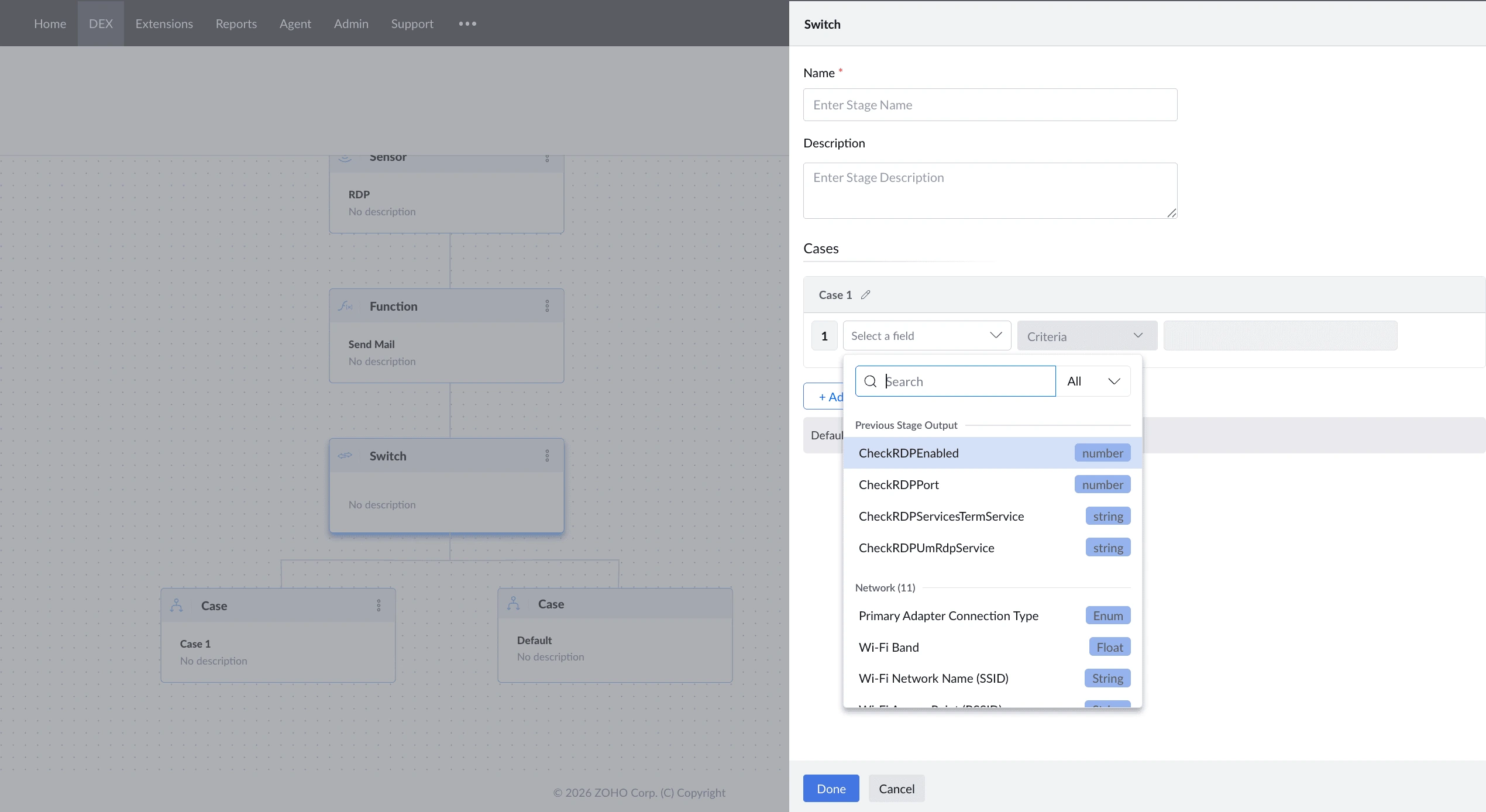Viewport: 1486px width, 812px height.
Task: Select Primary Adapter Connection Type field
Action: [992, 615]
